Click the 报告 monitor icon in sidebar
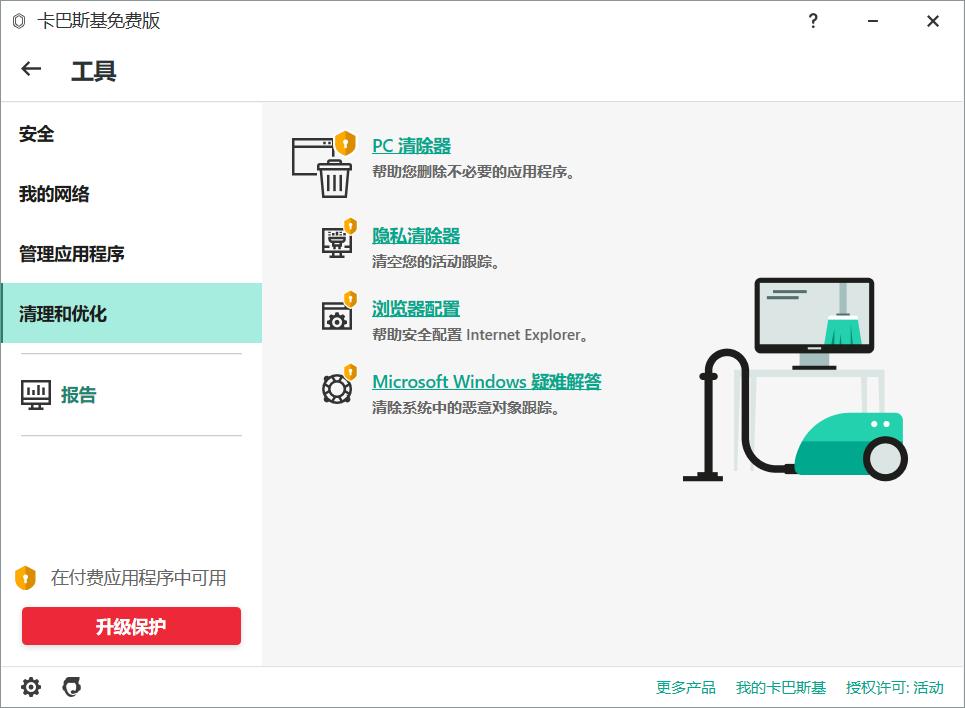This screenshot has height=708, width=965. click(x=36, y=394)
